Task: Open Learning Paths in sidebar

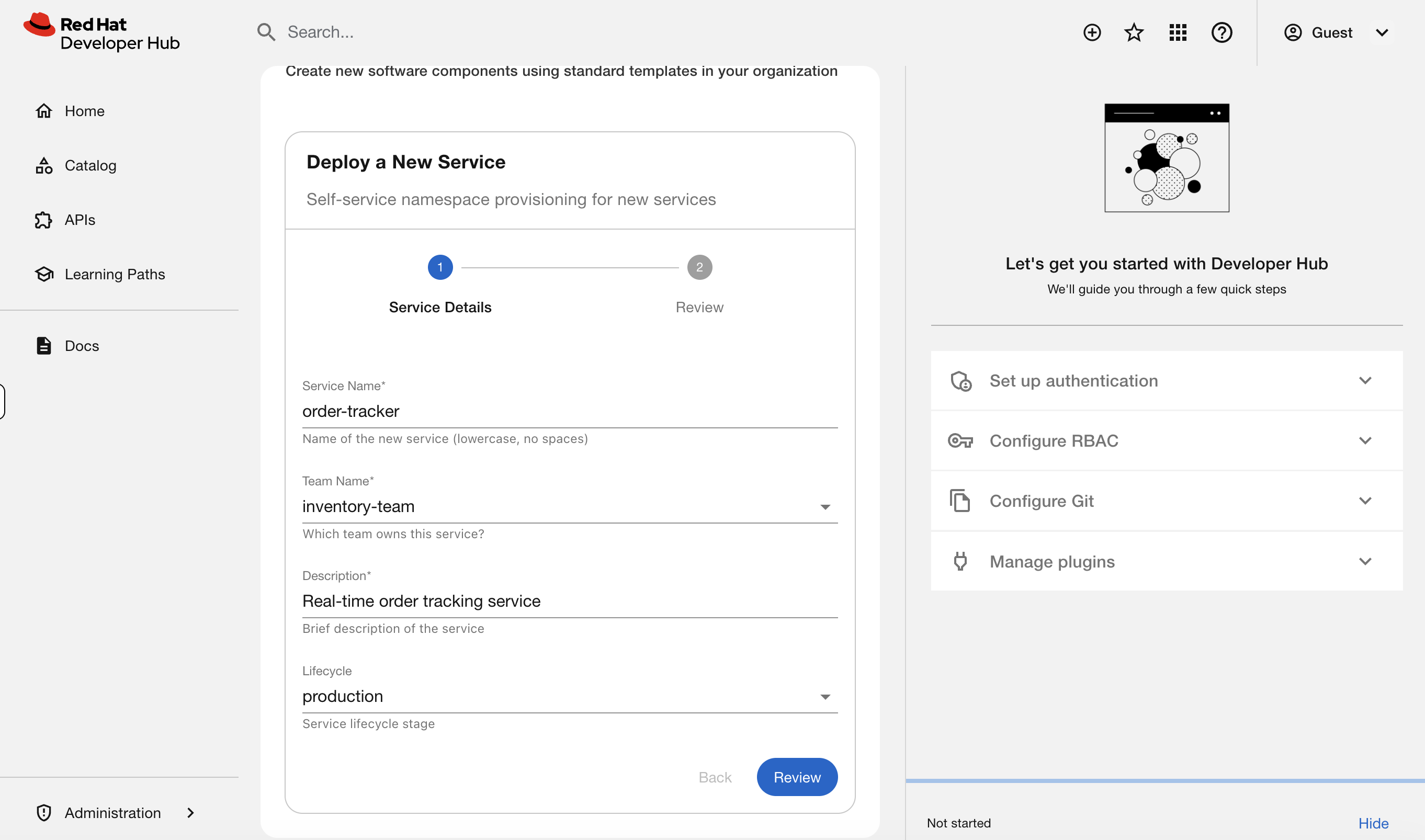Action: pyautogui.click(x=119, y=274)
